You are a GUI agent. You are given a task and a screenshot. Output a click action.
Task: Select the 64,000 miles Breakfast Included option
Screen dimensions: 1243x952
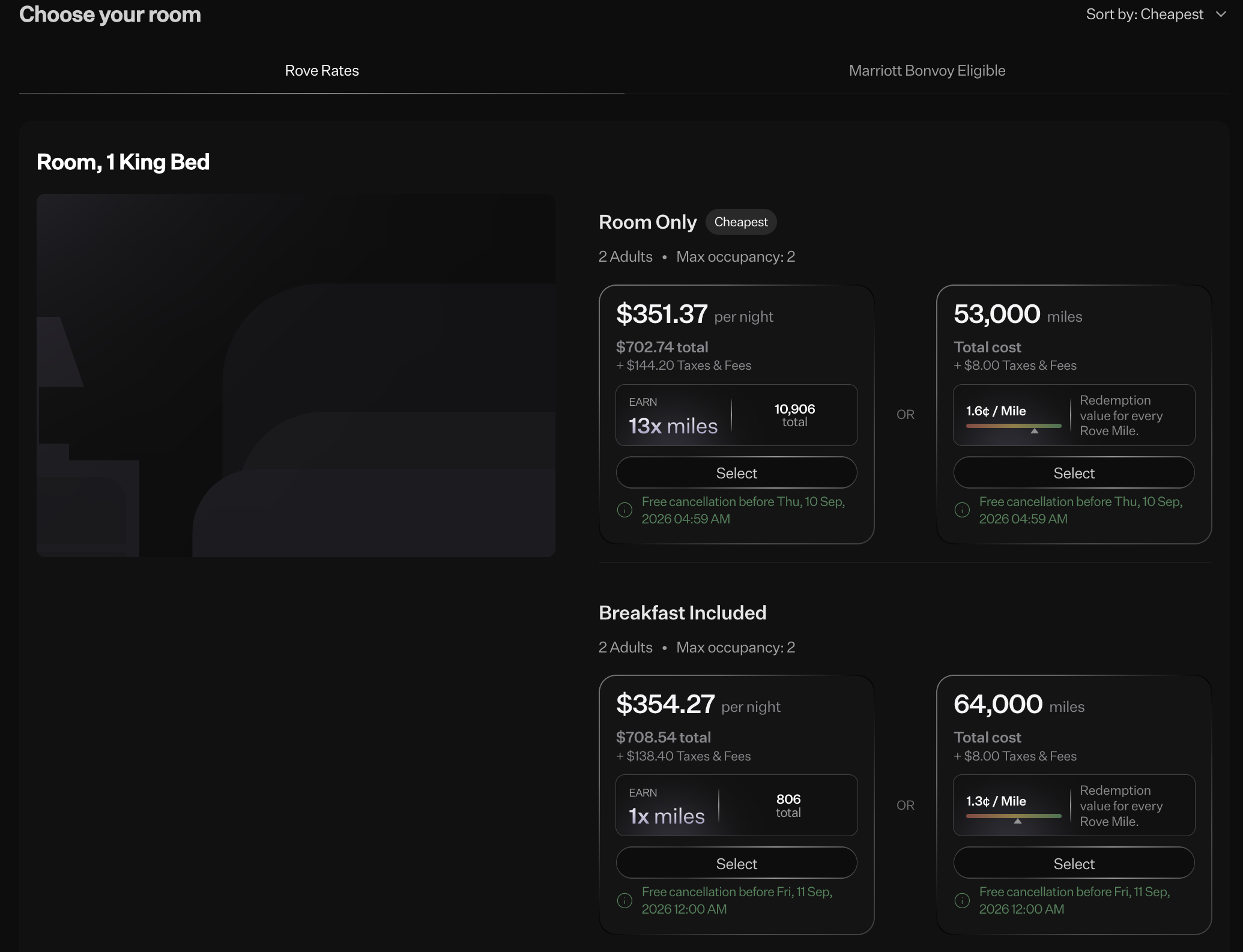[x=1074, y=863]
